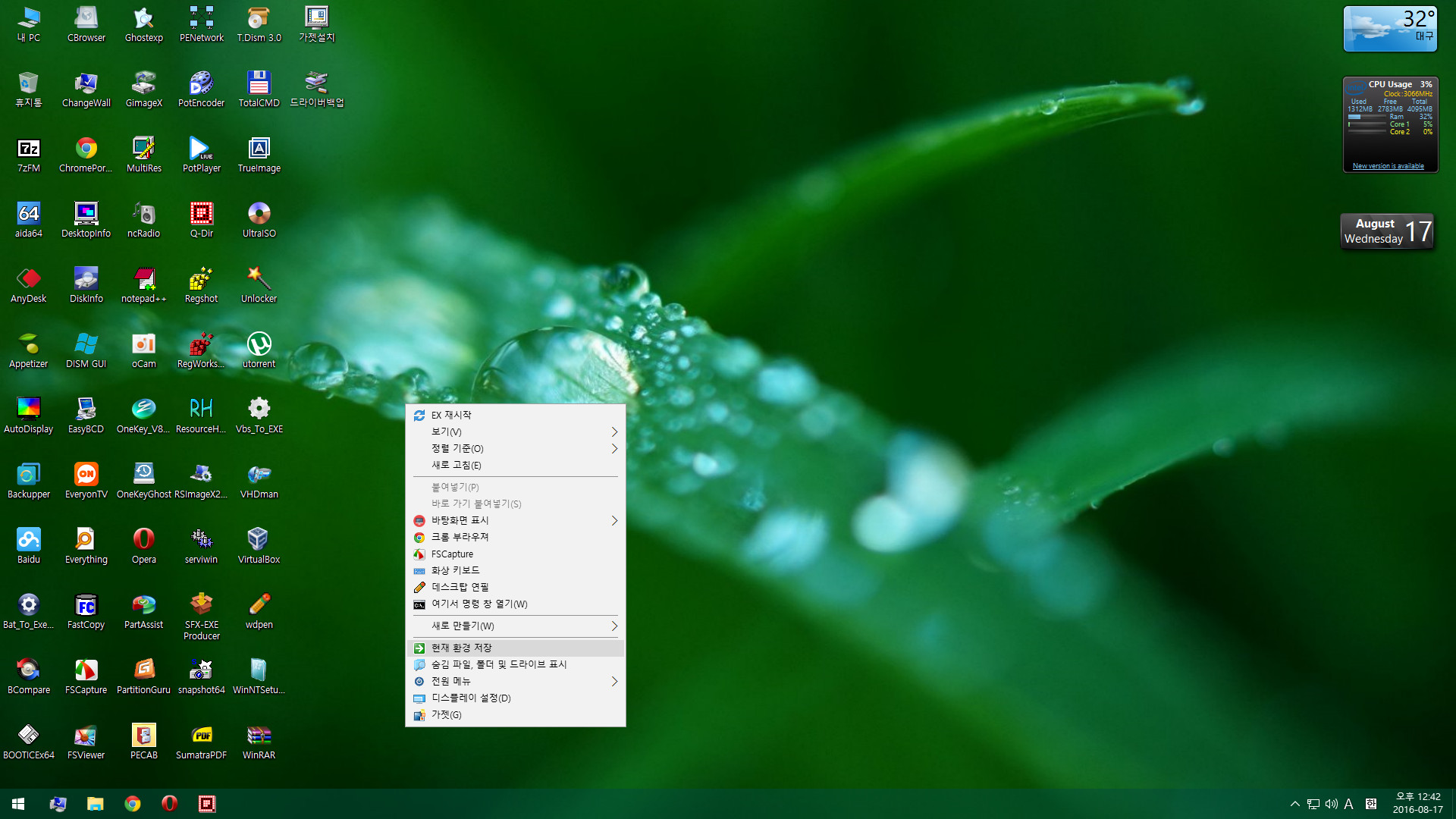Screen dimensions: 1456x819
Task: Click the ResourceHacker RH icon
Action: tap(202, 416)
